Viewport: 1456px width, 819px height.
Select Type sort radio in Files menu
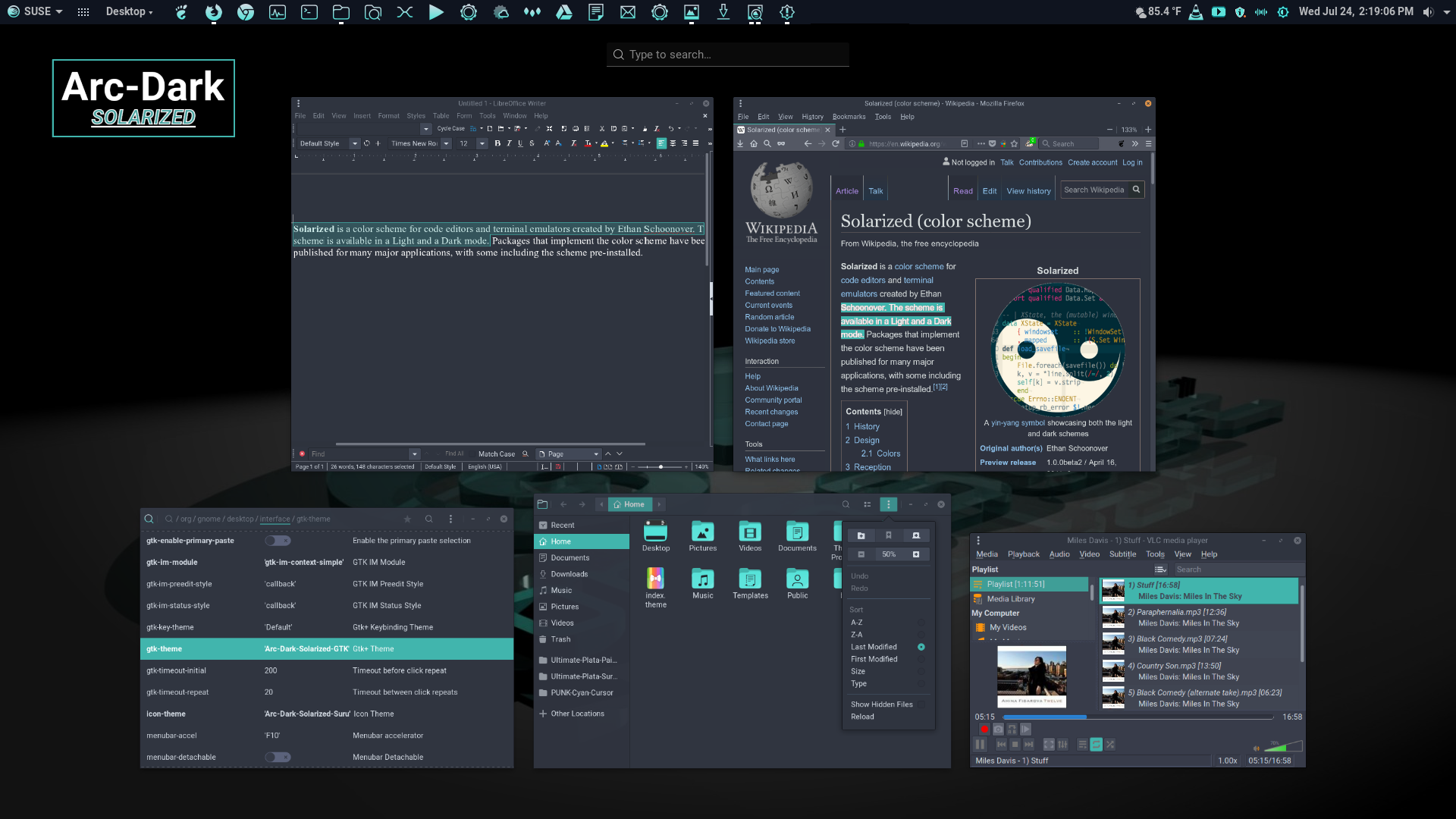click(921, 683)
